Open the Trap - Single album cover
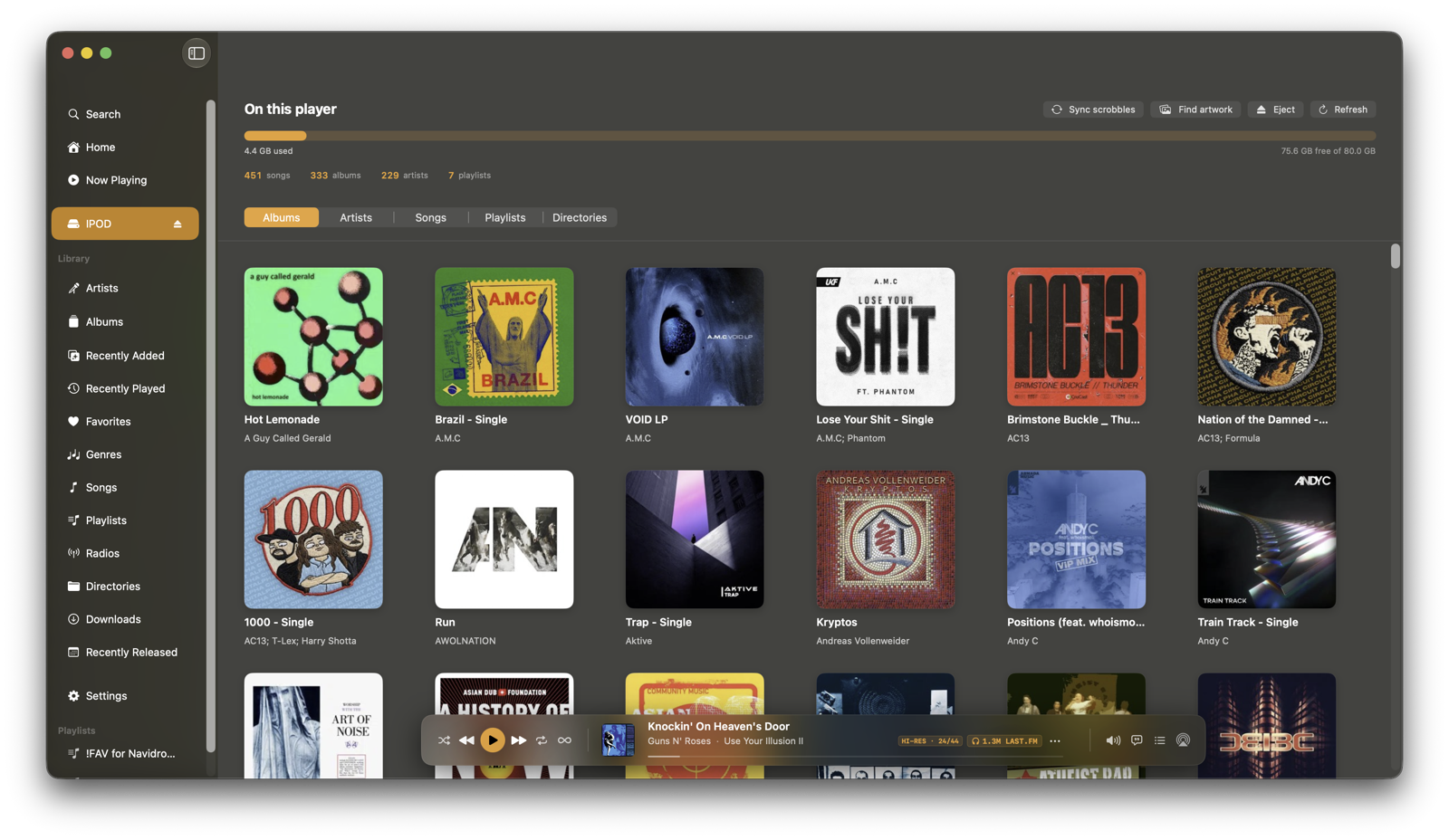Viewport: 1449px width, 840px height. [x=695, y=539]
